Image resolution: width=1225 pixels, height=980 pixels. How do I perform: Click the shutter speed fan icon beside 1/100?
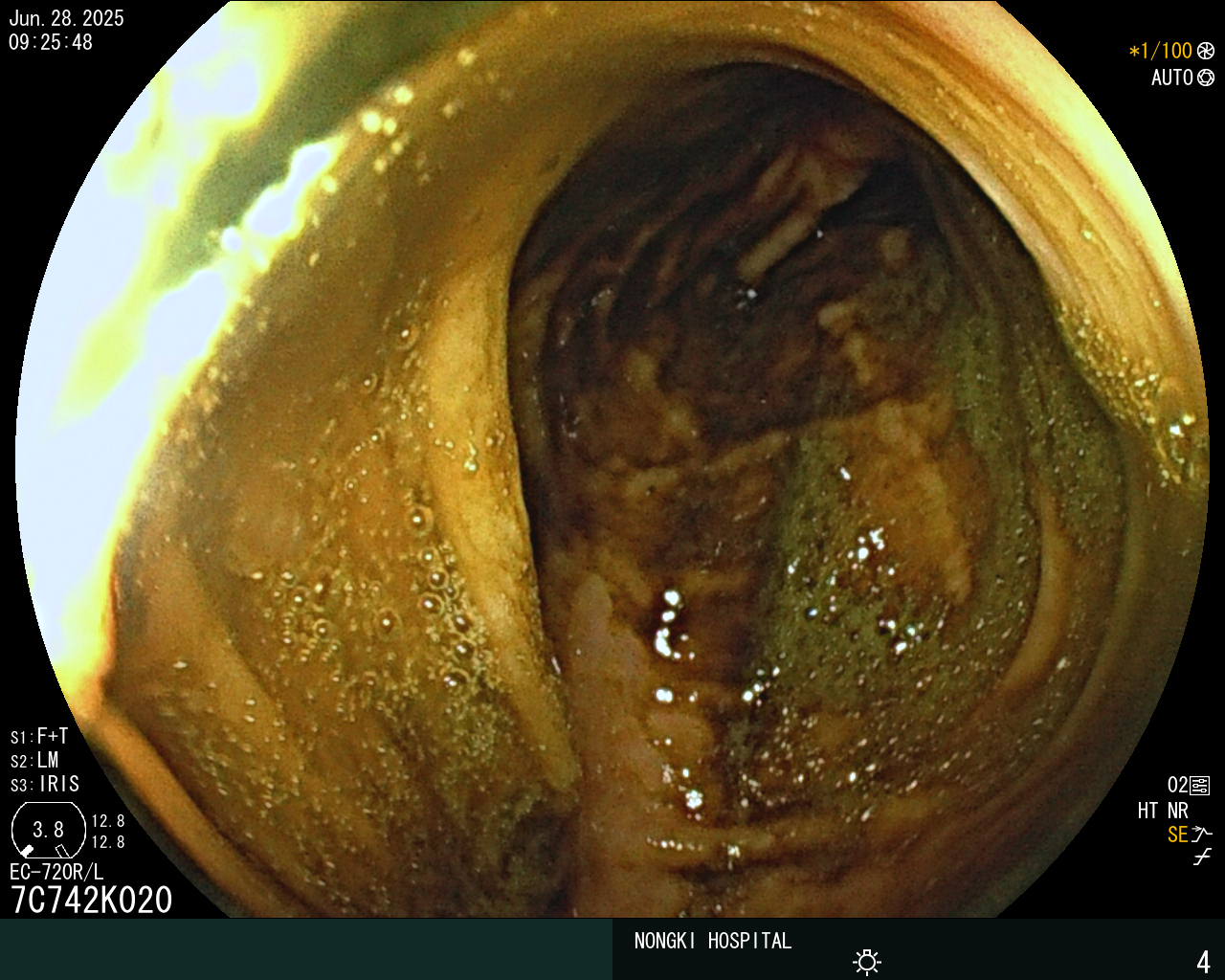click(x=1205, y=51)
